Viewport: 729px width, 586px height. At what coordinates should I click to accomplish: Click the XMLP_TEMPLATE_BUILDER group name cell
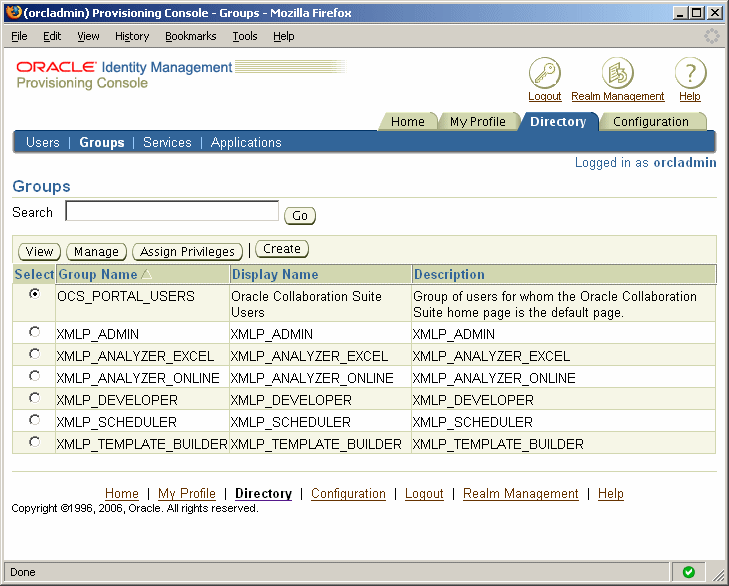(x=142, y=444)
